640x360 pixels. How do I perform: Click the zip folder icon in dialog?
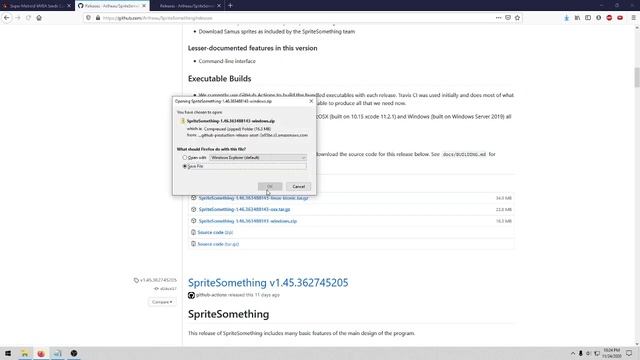click(x=183, y=121)
